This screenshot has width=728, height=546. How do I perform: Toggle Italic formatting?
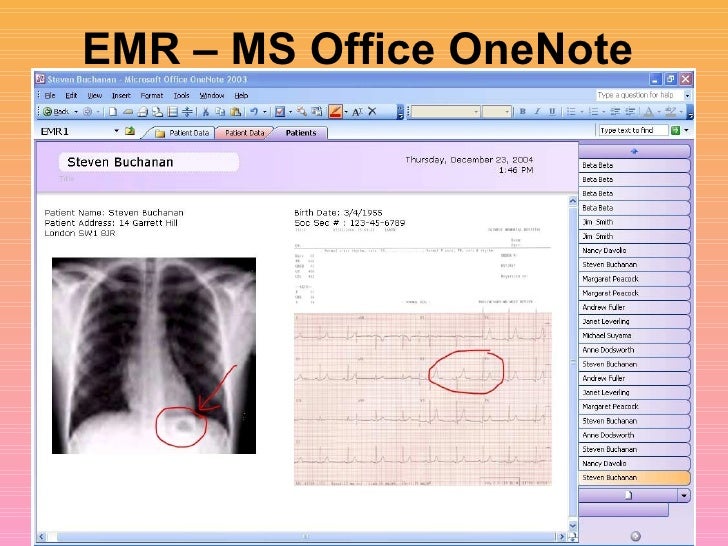537,111
